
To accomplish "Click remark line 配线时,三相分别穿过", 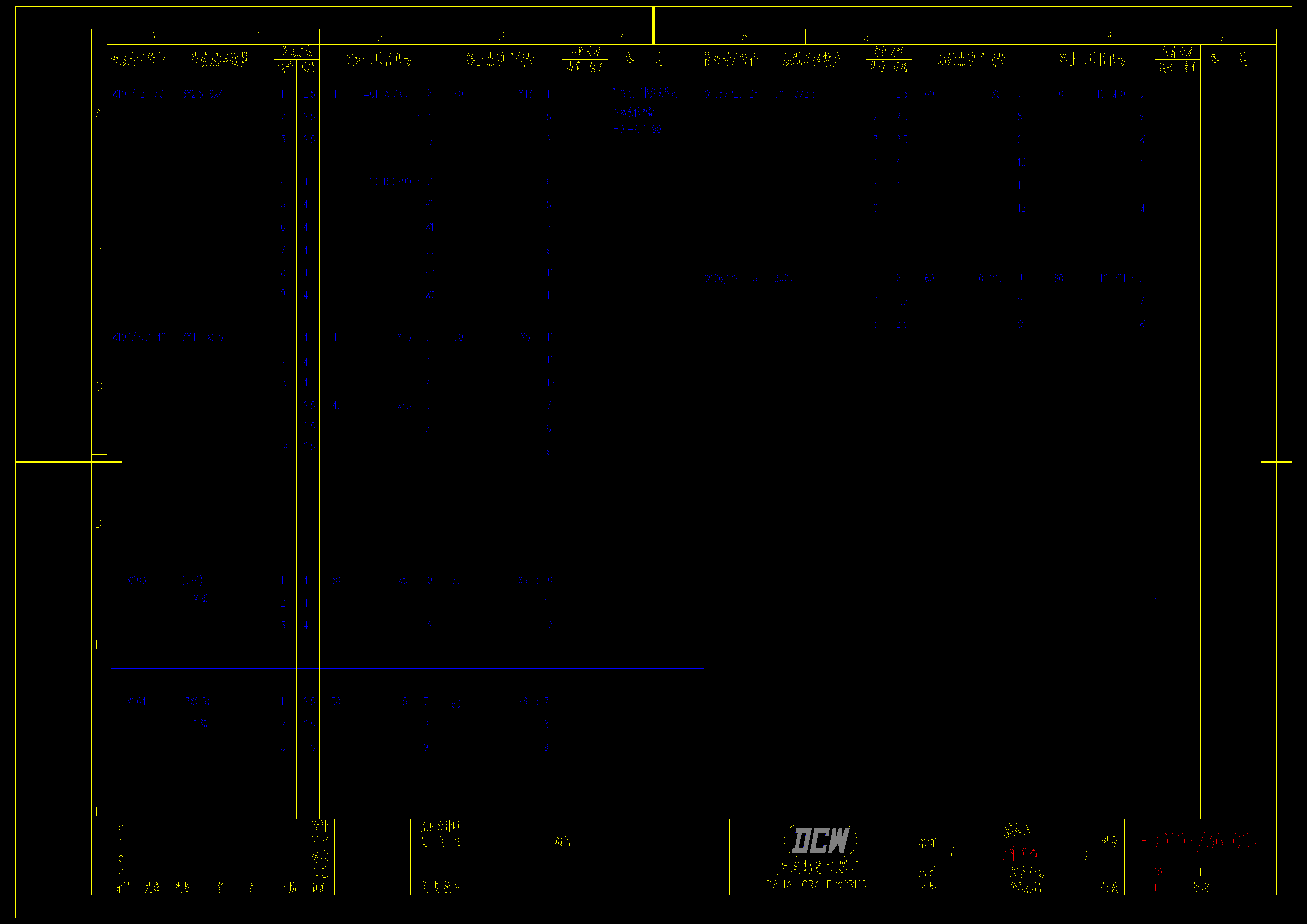I will click(645, 93).
